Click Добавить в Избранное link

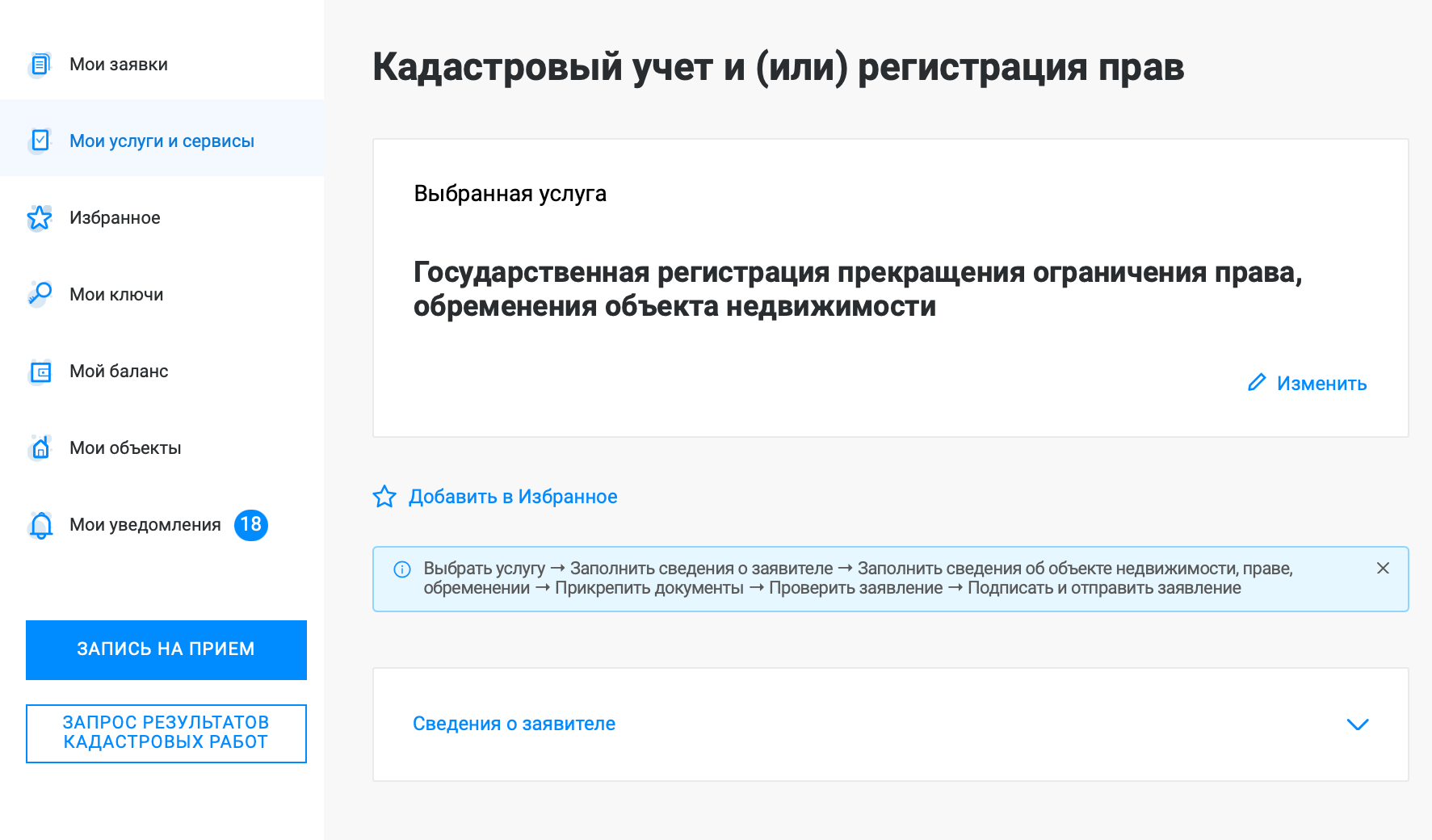click(x=513, y=497)
